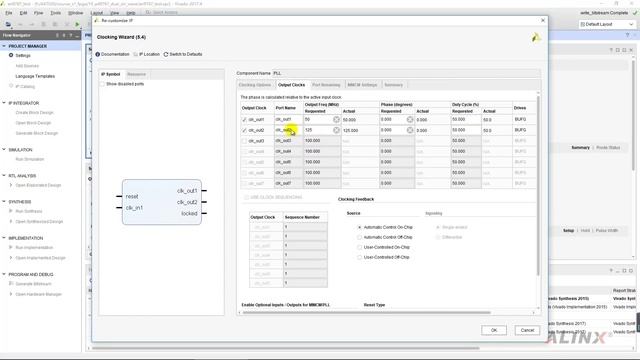Click the Documentation info icon
Viewport: 640px width, 360px height.
[x=98, y=54]
